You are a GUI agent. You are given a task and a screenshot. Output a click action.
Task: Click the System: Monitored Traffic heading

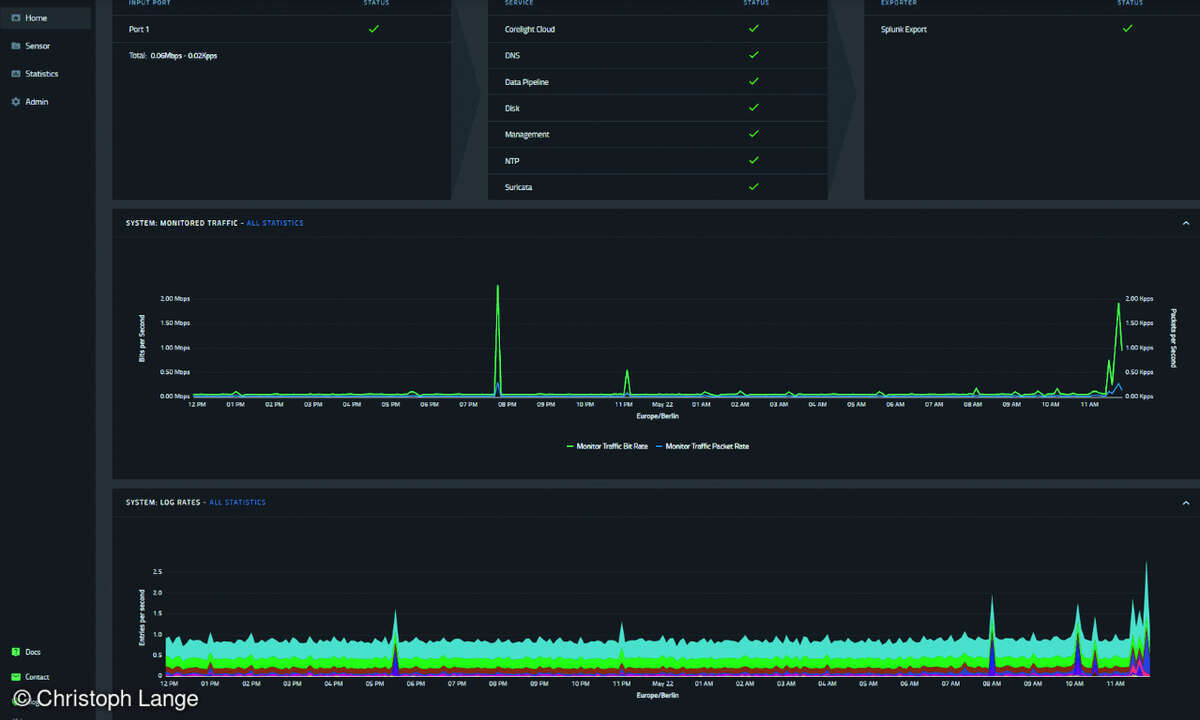pos(182,223)
